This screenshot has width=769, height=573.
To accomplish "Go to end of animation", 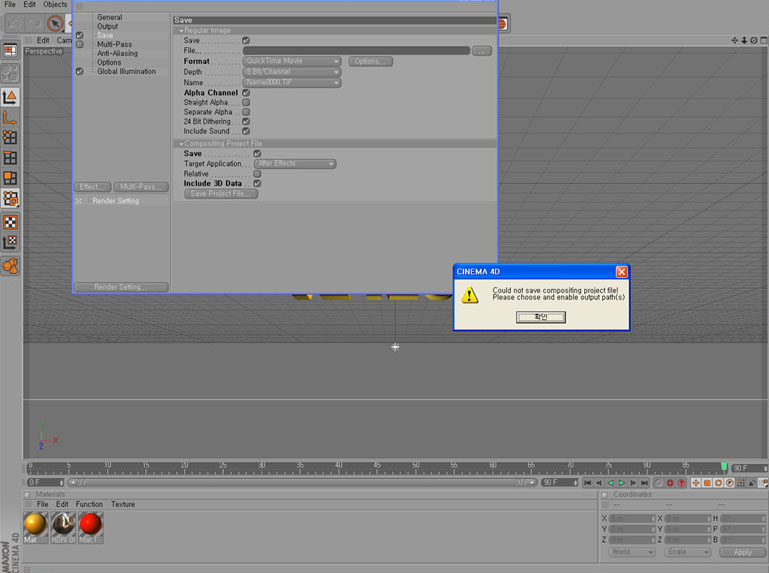I will [x=644, y=483].
